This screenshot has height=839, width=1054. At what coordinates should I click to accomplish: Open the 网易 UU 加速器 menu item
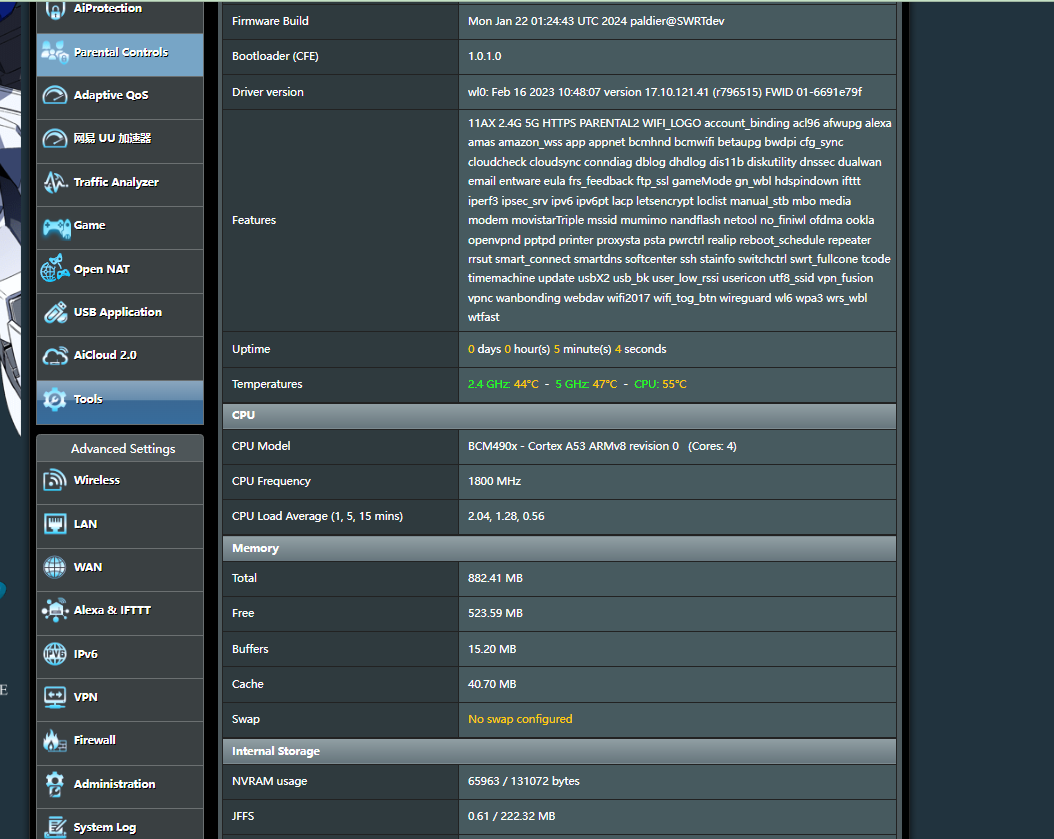[112, 139]
